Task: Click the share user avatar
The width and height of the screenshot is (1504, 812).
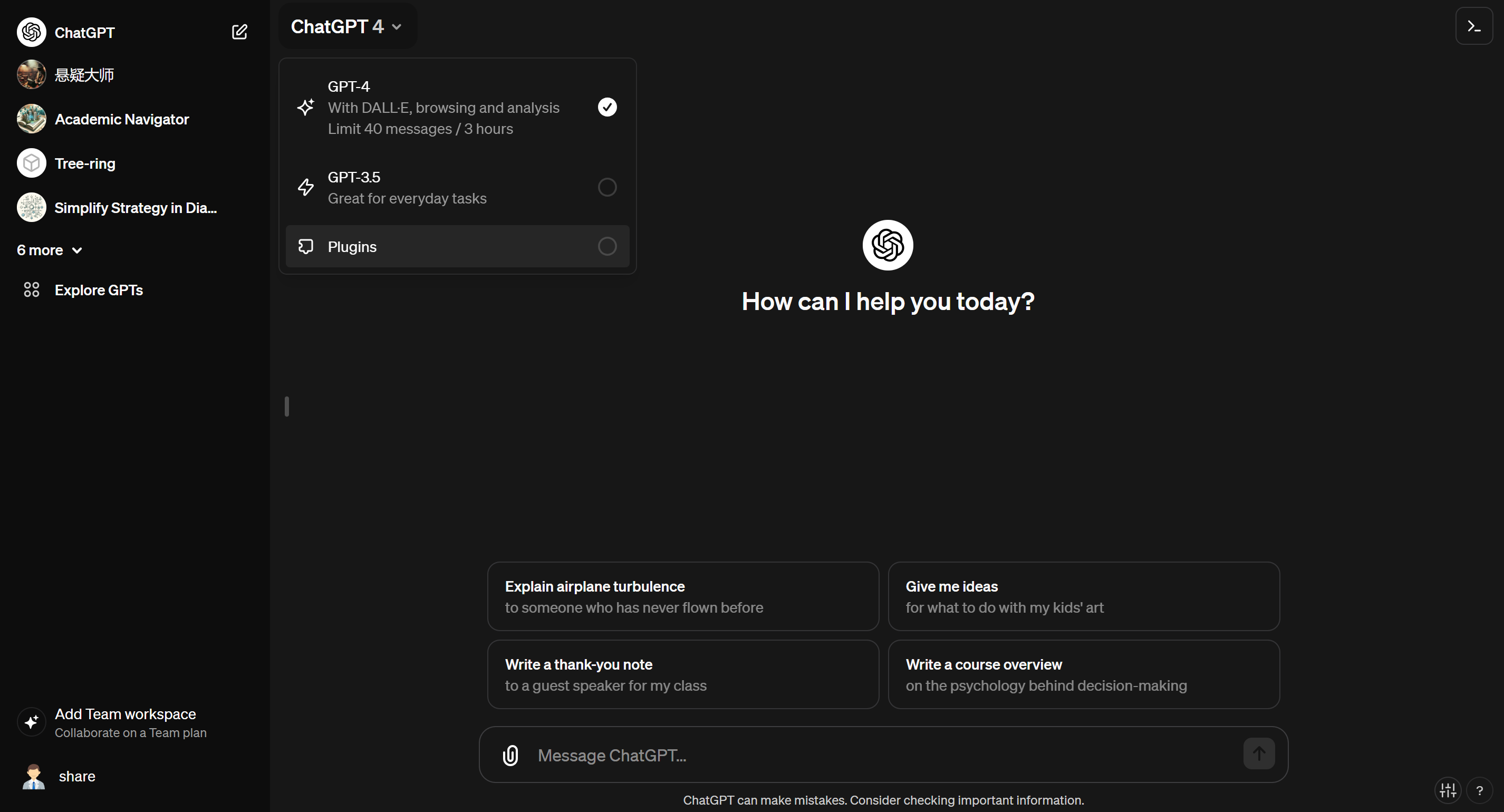Action: [34, 776]
